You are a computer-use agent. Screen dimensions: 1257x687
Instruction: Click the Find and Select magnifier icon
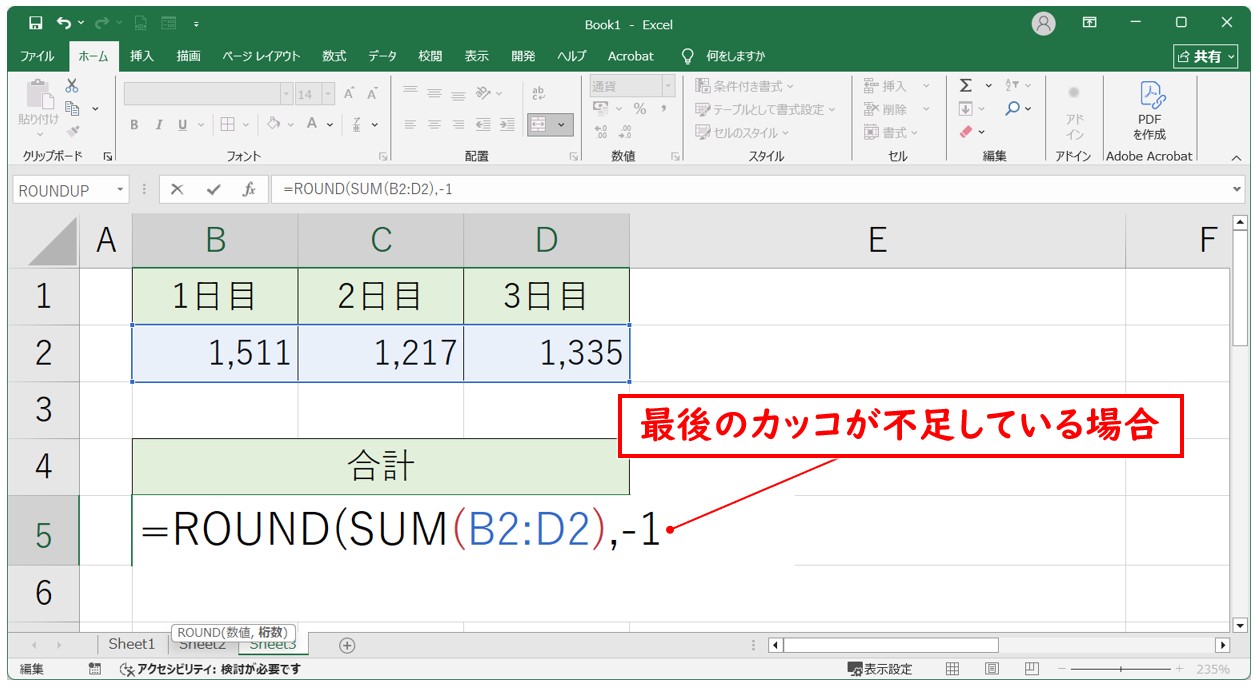pos(1013,109)
